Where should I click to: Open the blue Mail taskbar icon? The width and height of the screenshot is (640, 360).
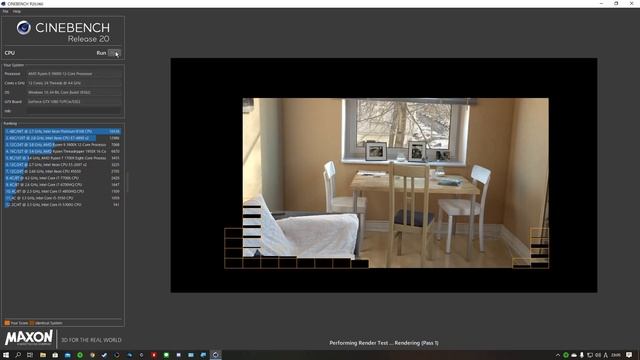coord(67,355)
